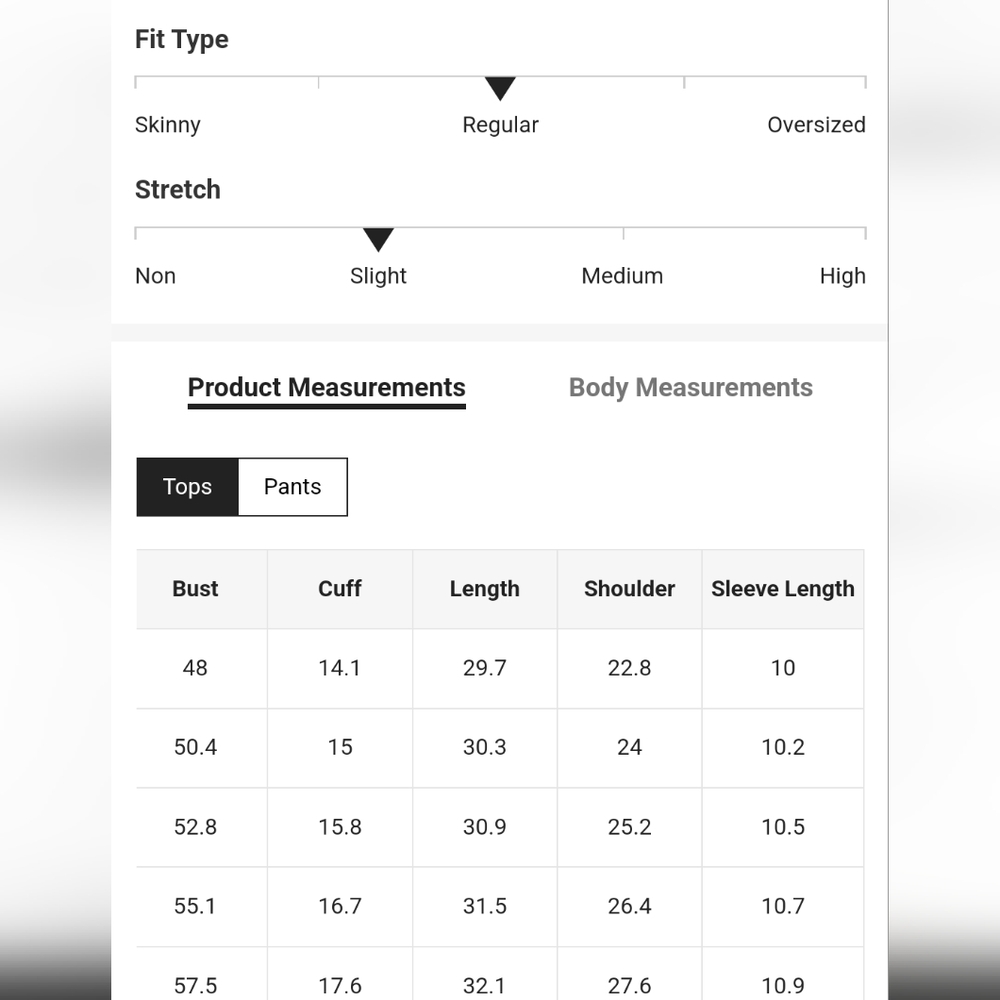The image size is (1000, 1000).
Task: Select the Product Measurements tab
Action: coord(327,388)
